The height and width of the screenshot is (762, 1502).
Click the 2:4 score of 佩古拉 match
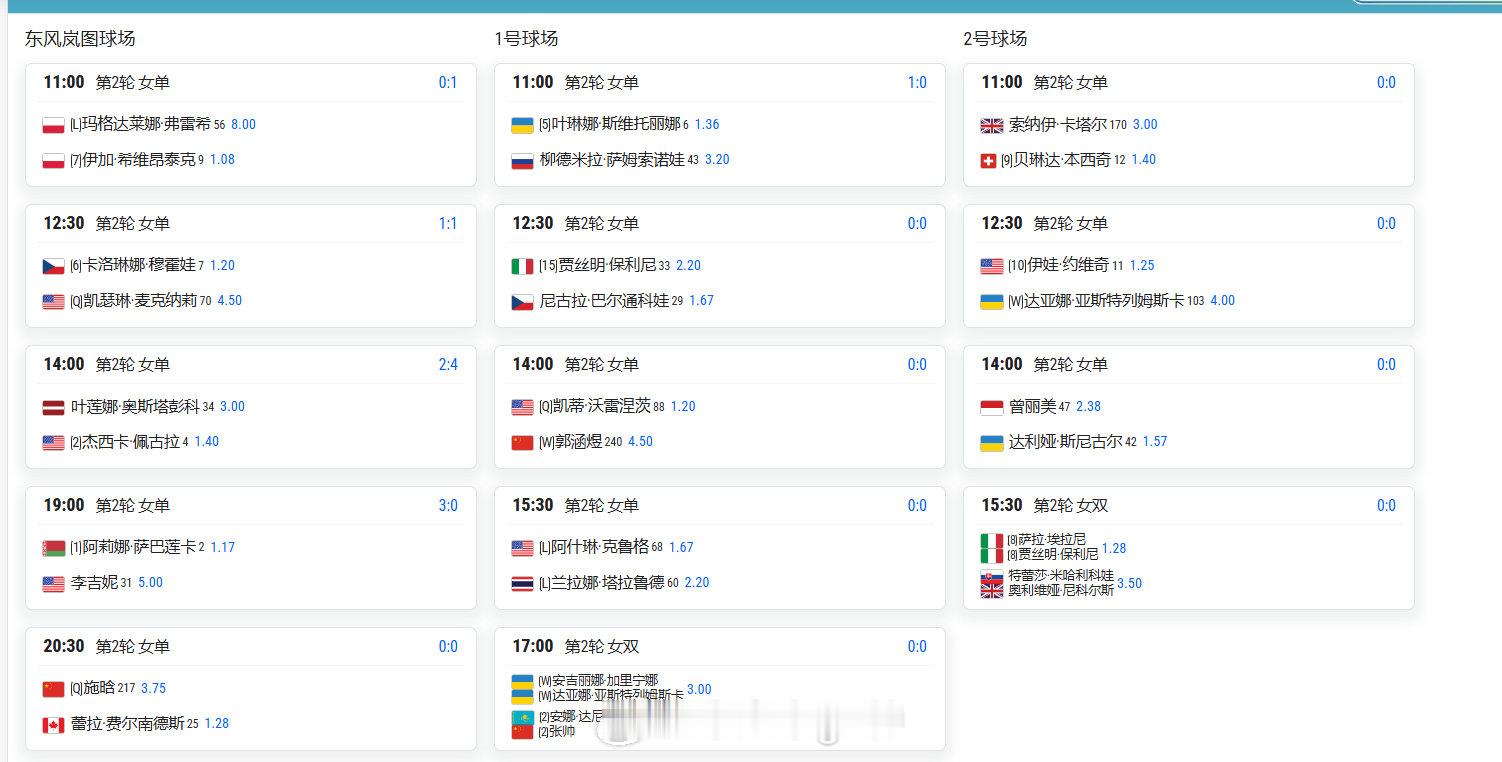click(448, 365)
